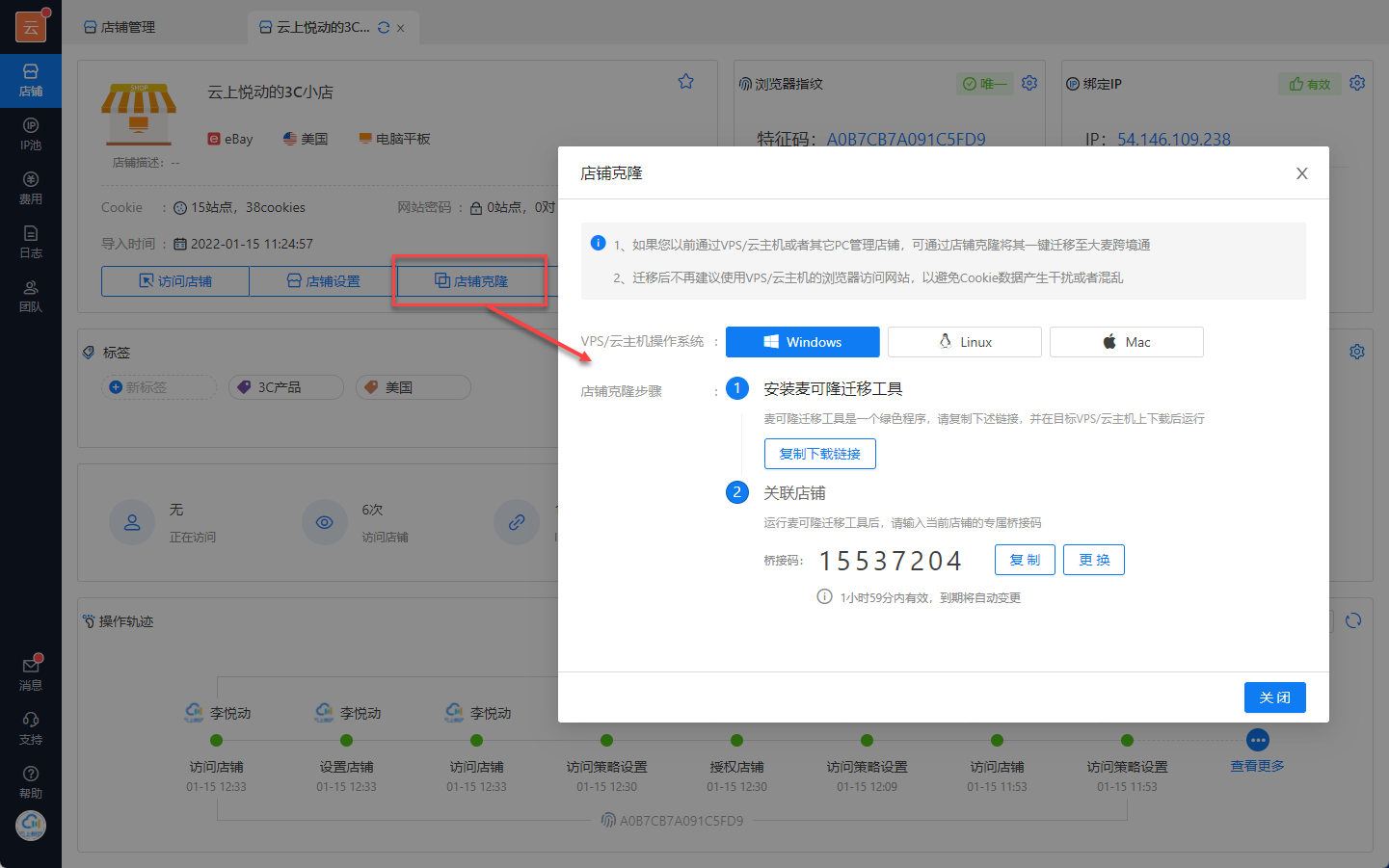Copy the bridge code with 复制
The image size is (1389, 868).
(1025, 560)
